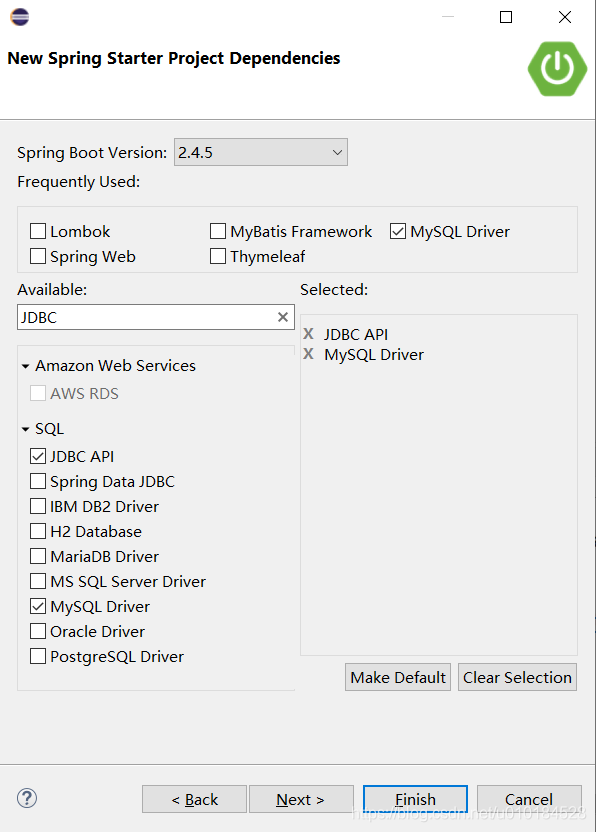Click the Make Default button

coord(397,677)
